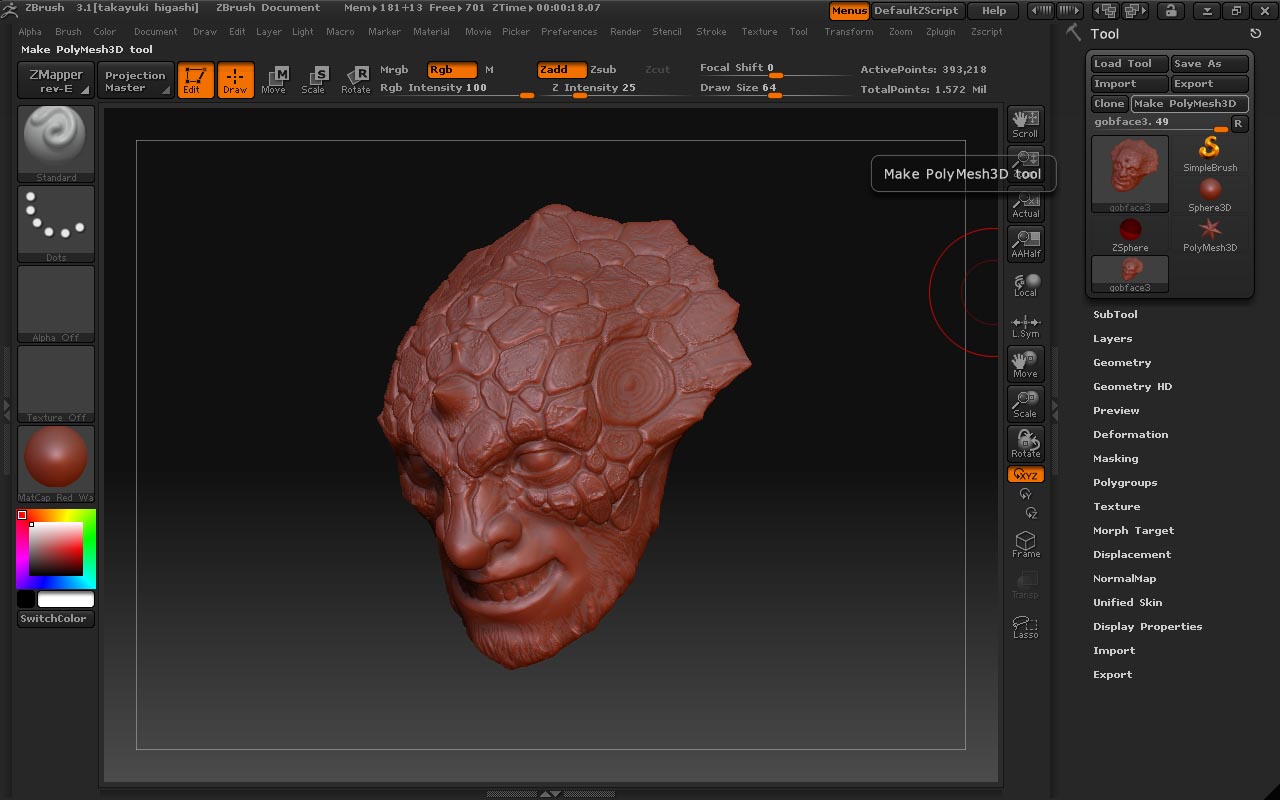Screen dimensions: 1280x800
Task: Toggle the Zadd sculpt mode
Action: (x=561, y=70)
